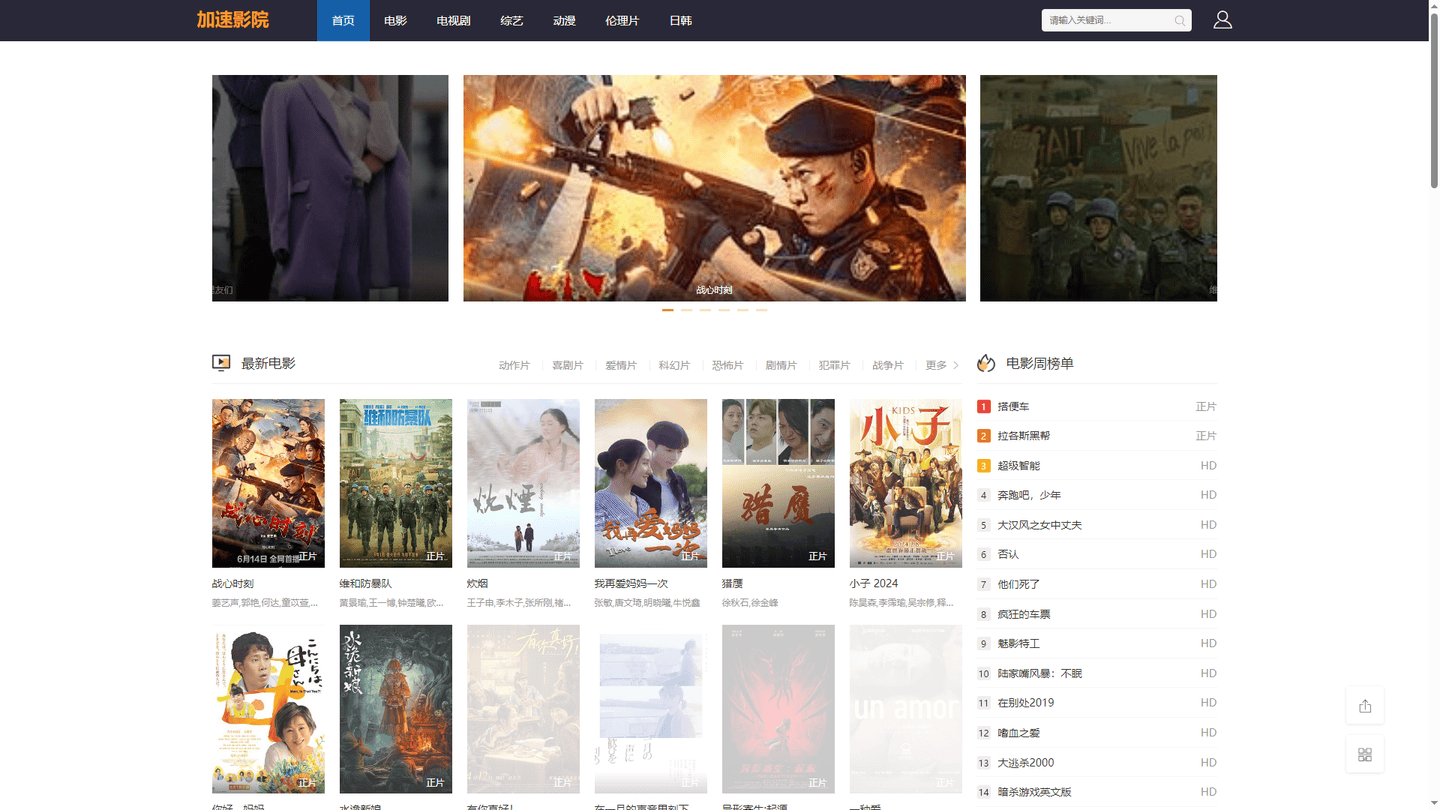
Task: Switch to the 综艺 nav tab
Action: click(511, 20)
